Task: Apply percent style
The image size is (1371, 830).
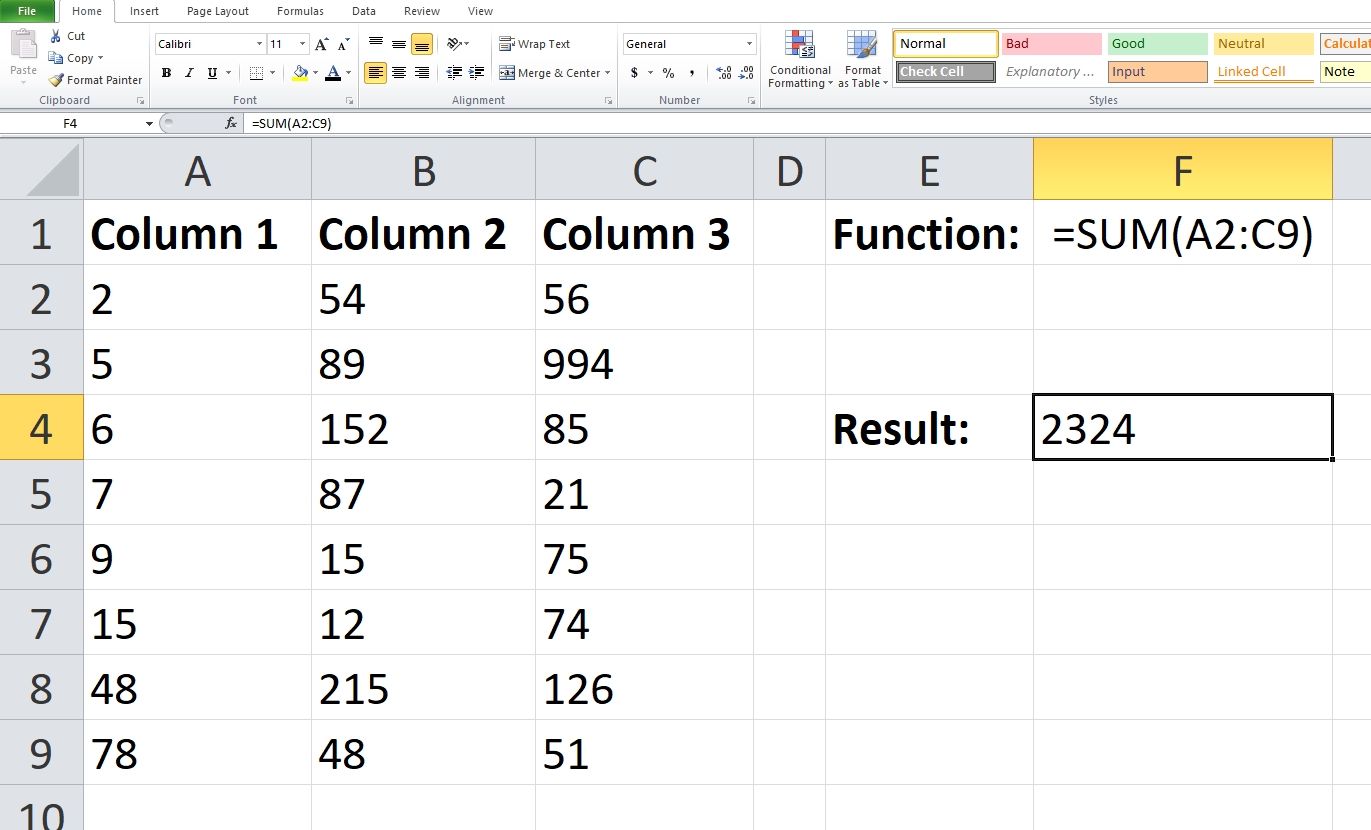Action: point(668,73)
